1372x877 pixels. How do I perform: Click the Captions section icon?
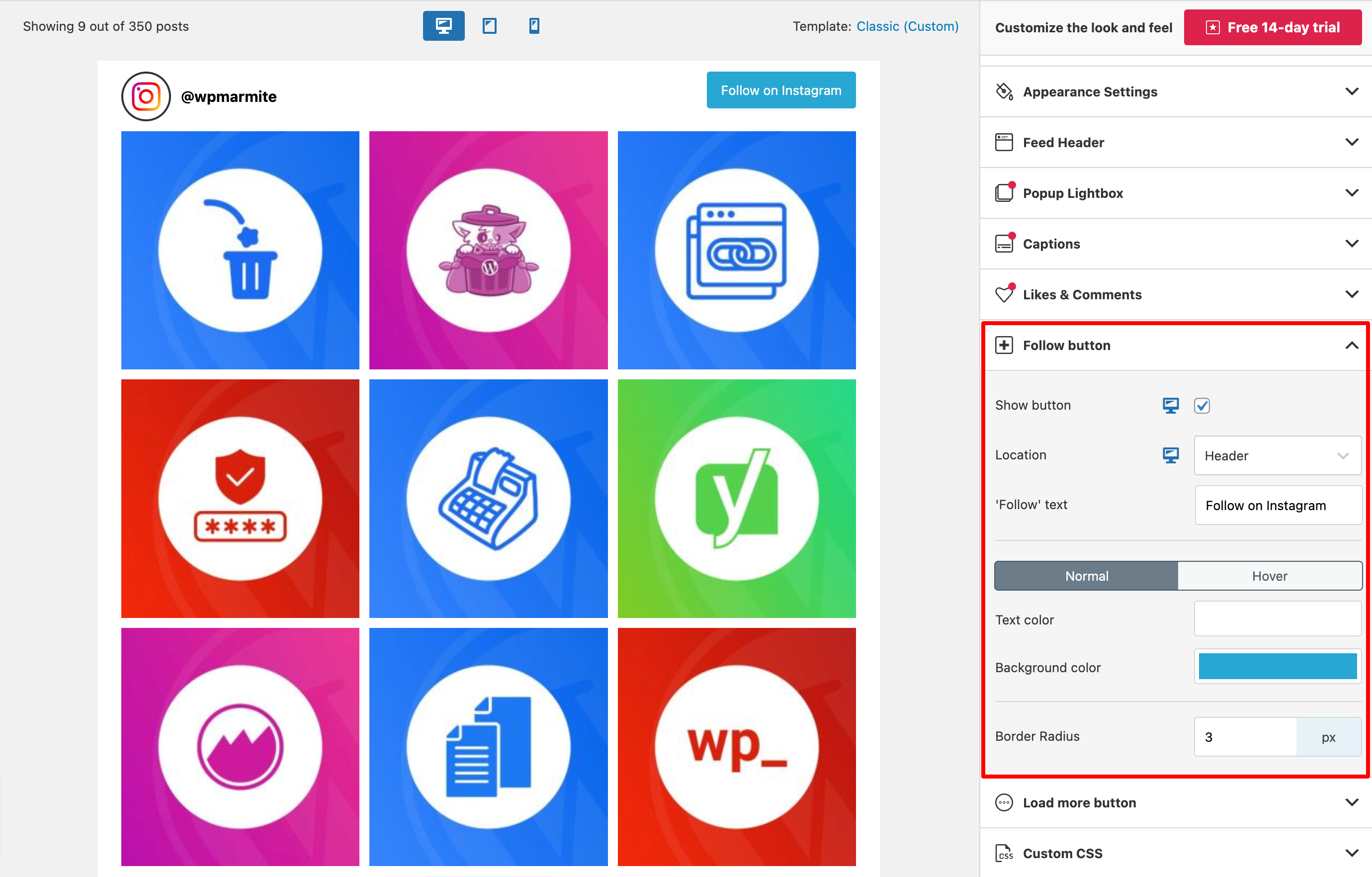point(1004,243)
